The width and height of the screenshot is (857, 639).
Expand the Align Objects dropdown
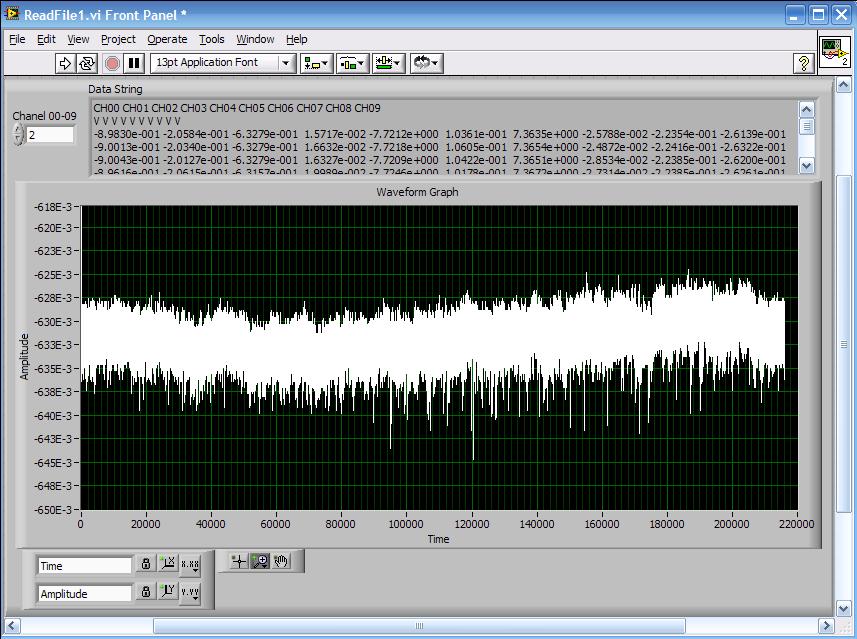(316, 63)
